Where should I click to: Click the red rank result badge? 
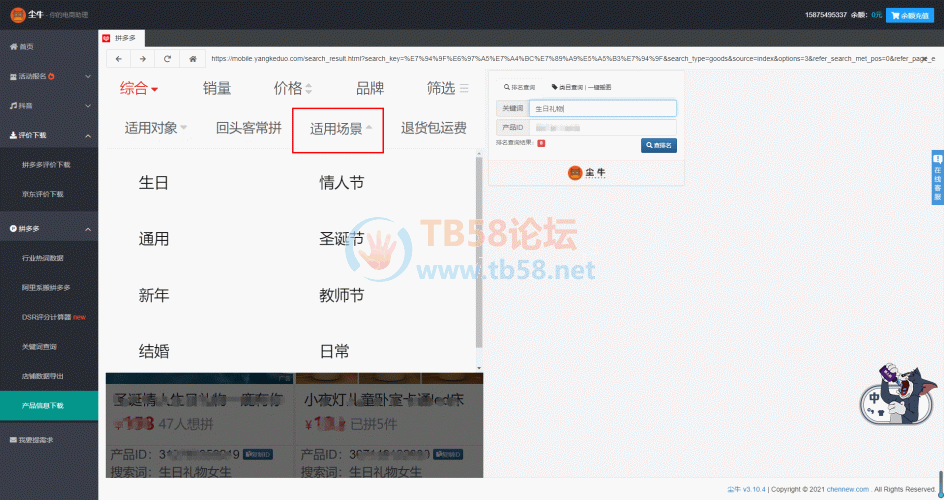[x=541, y=143]
